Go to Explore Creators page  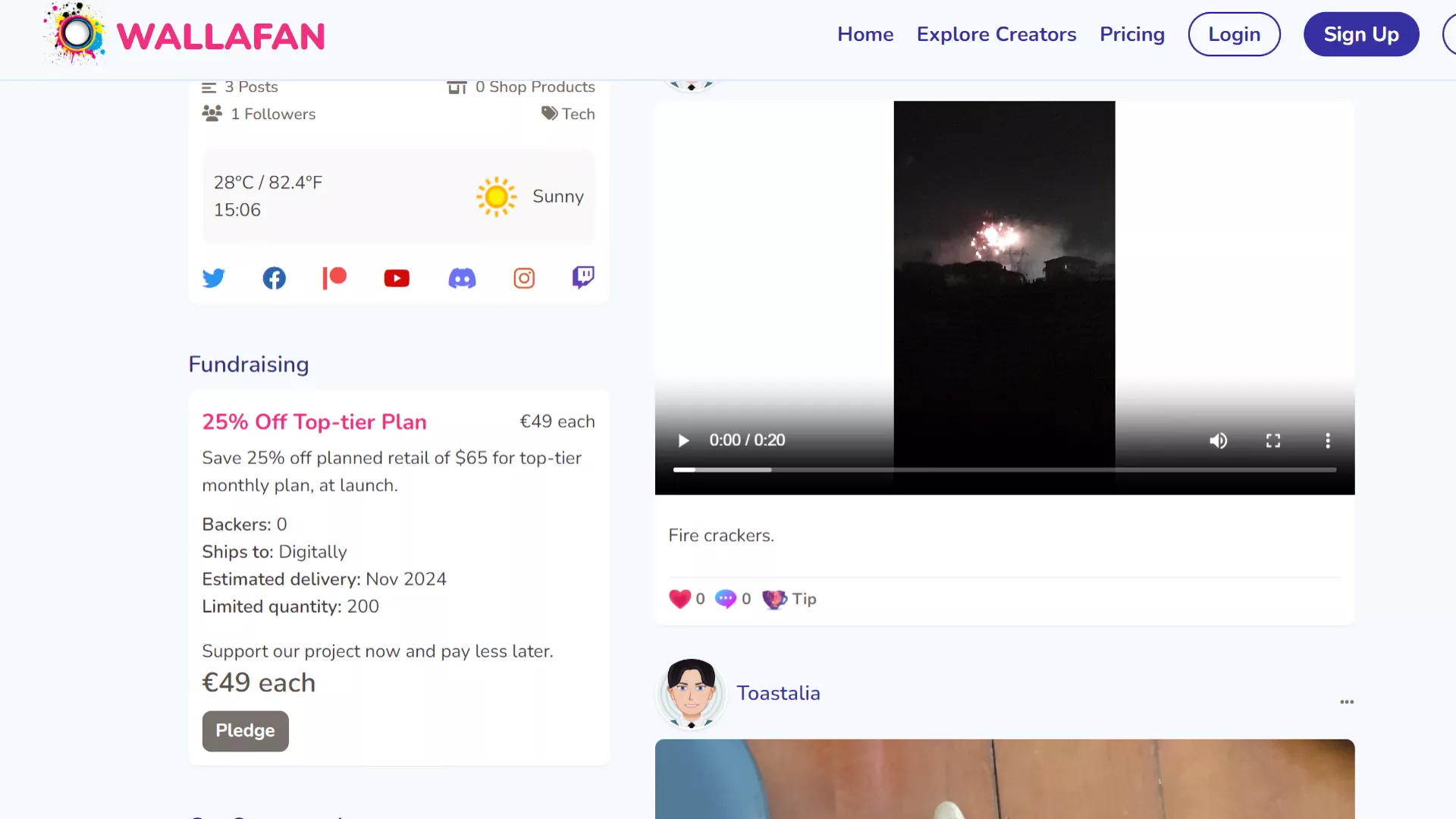pos(996,34)
